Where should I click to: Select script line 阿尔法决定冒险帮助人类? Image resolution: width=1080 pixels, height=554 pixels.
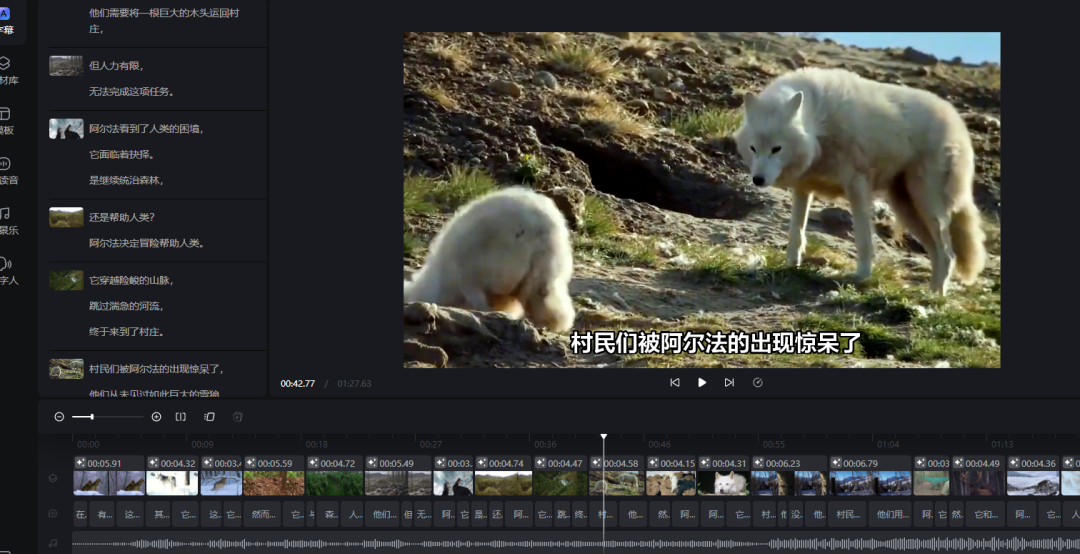pyautogui.click(x=146, y=243)
